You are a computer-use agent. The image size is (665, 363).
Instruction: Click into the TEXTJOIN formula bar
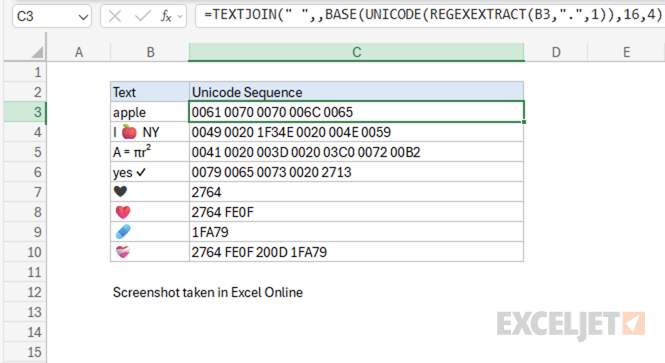pos(430,16)
